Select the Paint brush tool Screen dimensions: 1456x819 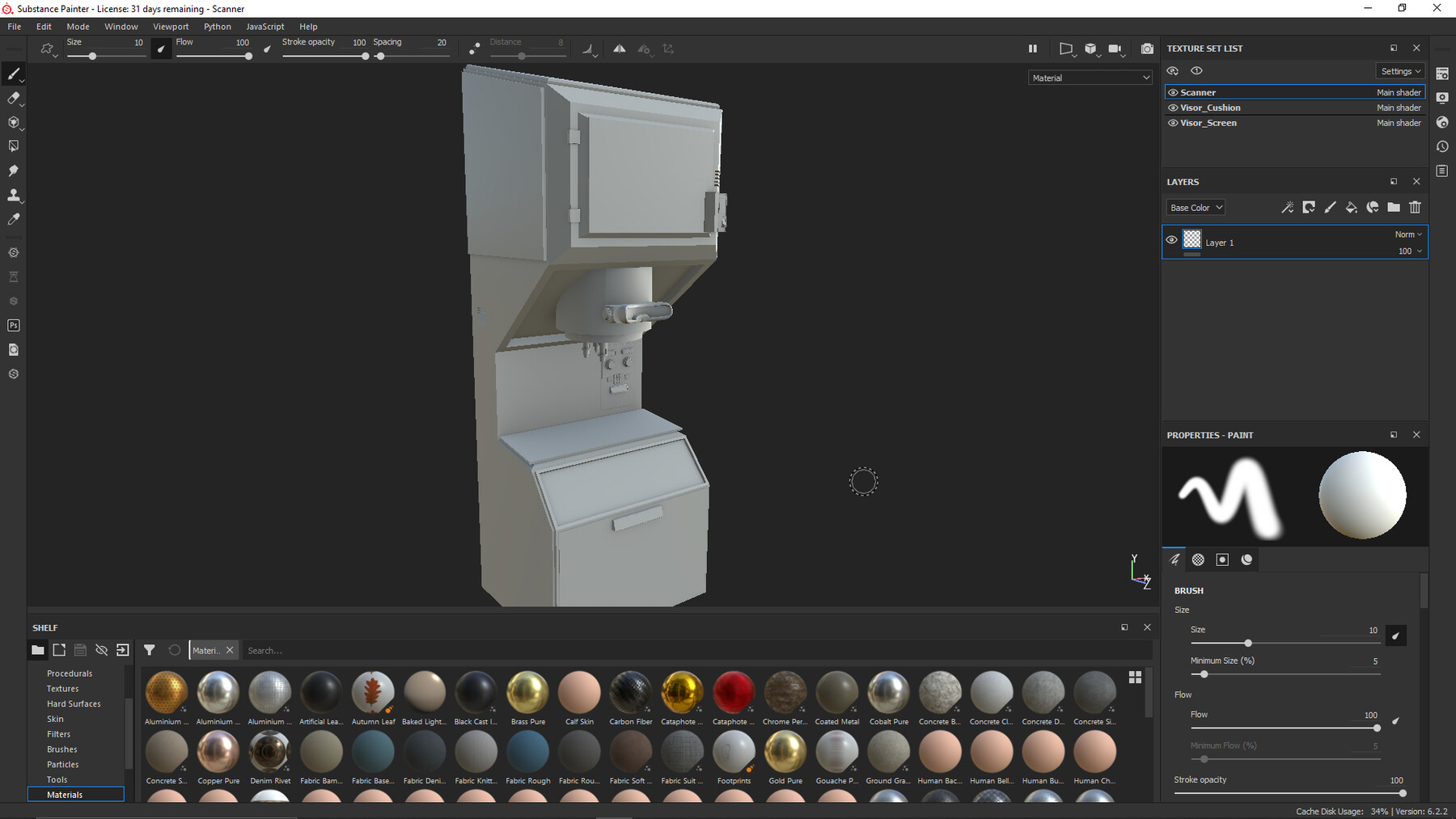14,74
